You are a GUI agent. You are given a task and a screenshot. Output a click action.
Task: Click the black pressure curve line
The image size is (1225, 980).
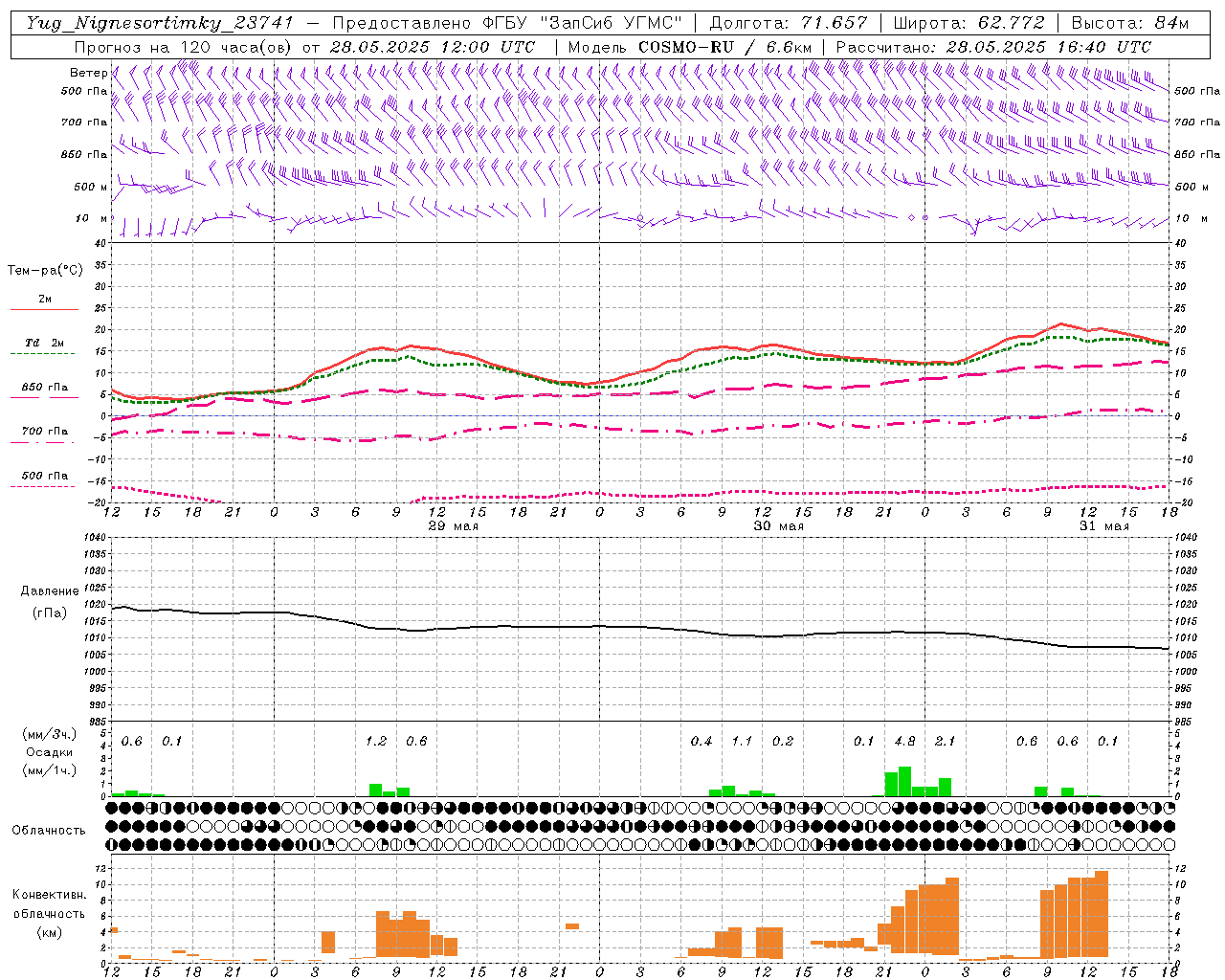click(641, 627)
